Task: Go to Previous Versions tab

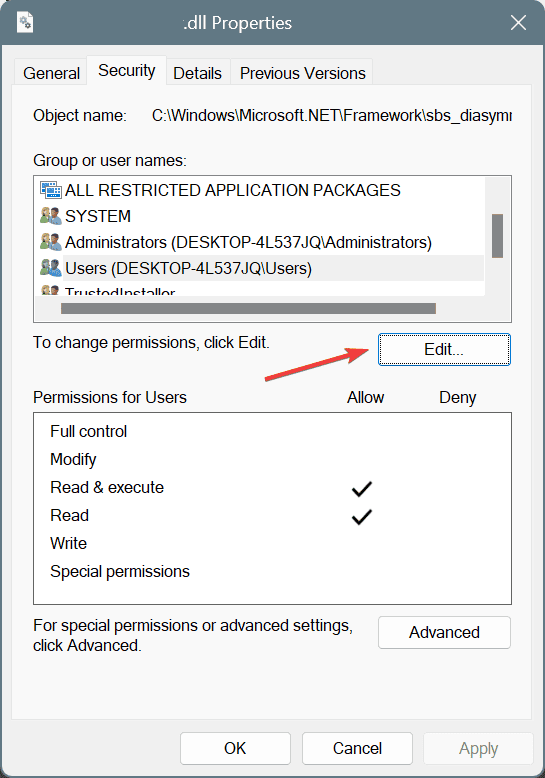Action: coord(302,73)
